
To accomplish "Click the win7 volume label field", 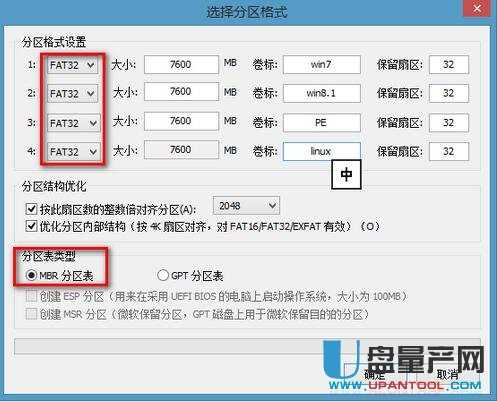I will (322, 64).
